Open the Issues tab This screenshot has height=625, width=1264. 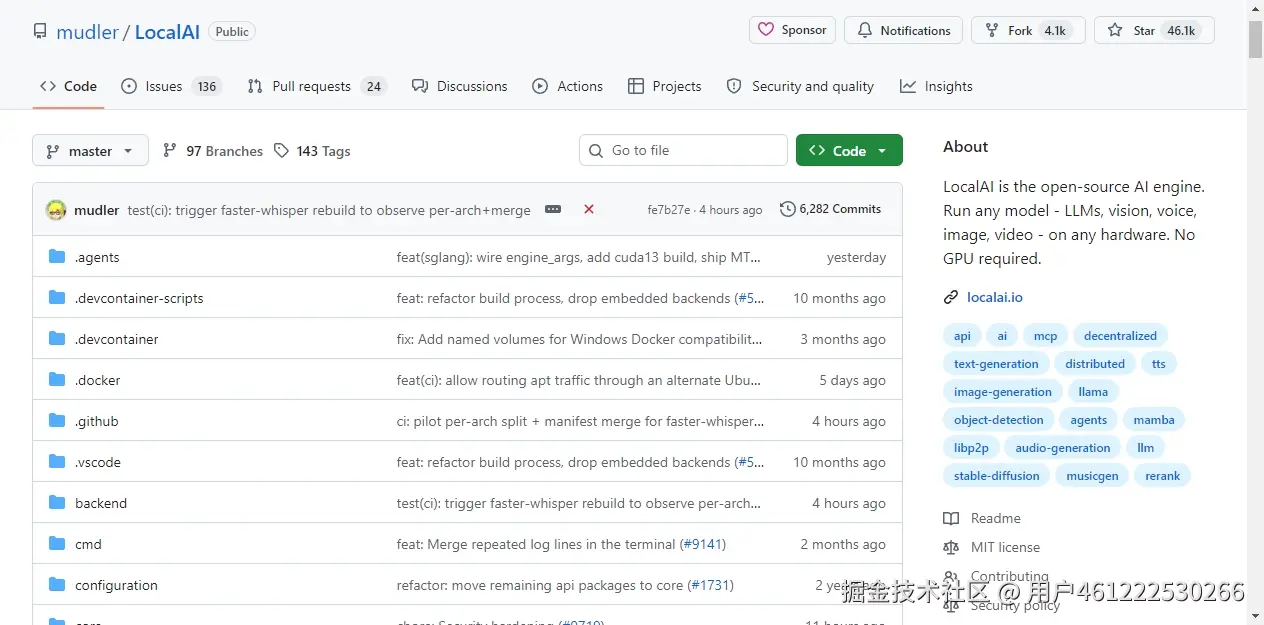coord(170,86)
